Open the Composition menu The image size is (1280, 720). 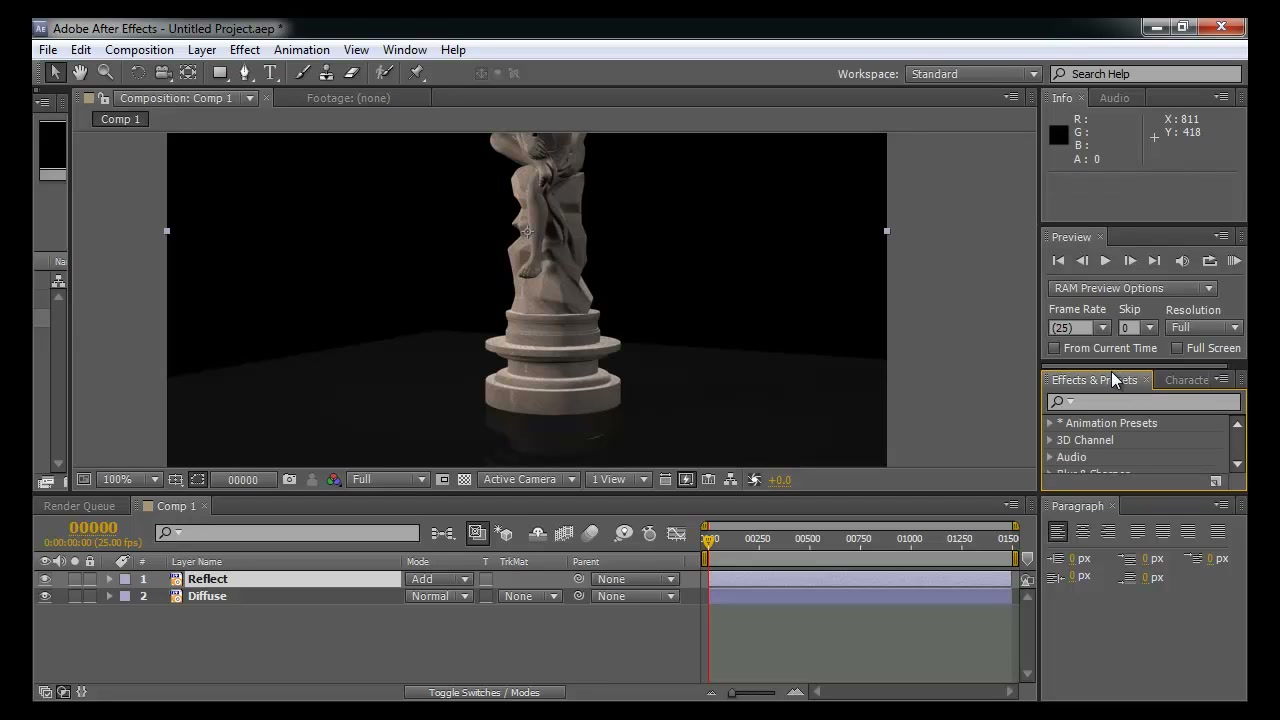[139, 50]
